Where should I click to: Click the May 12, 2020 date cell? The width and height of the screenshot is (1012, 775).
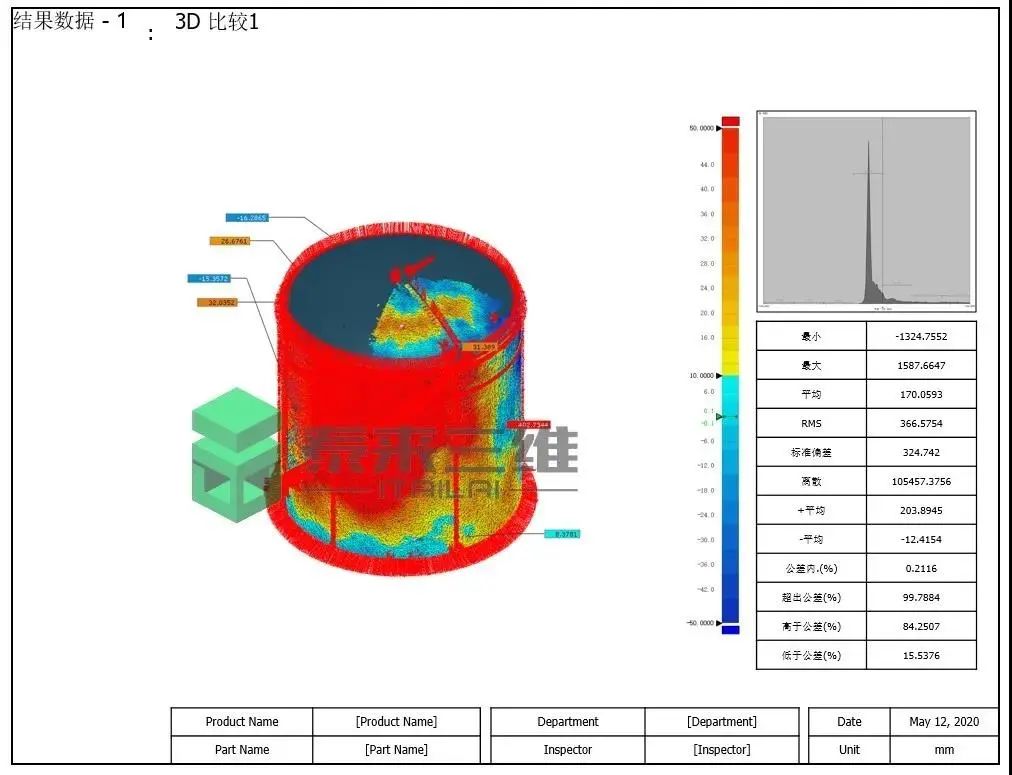(x=943, y=722)
